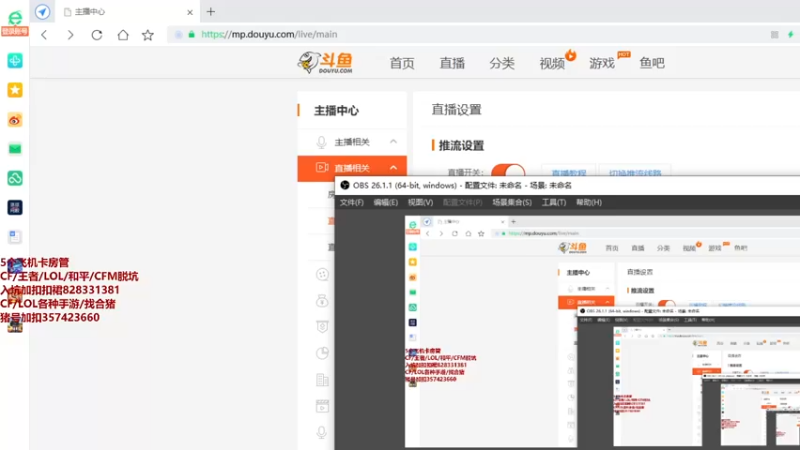Open the 场景集合(S) menu in OBS

(512, 203)
